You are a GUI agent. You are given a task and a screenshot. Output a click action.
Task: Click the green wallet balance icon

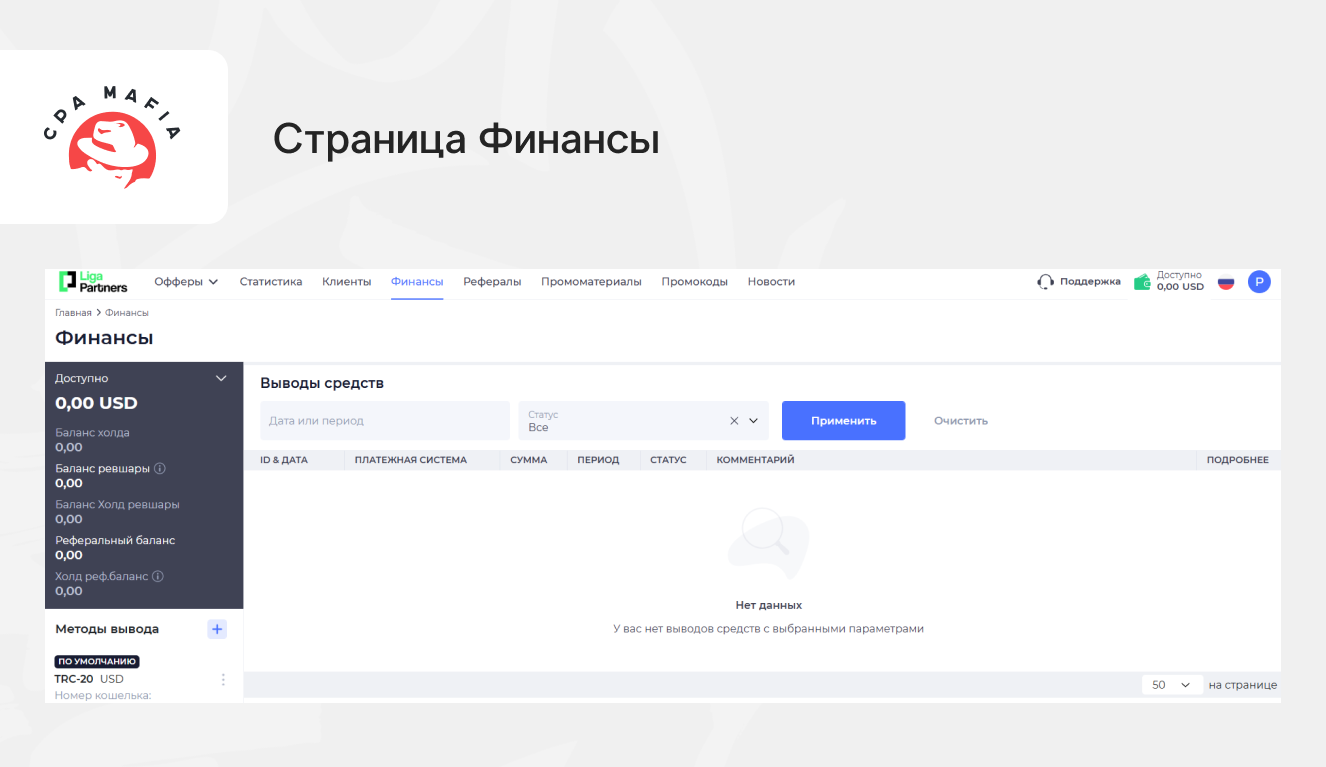[x=1142, y=282]
